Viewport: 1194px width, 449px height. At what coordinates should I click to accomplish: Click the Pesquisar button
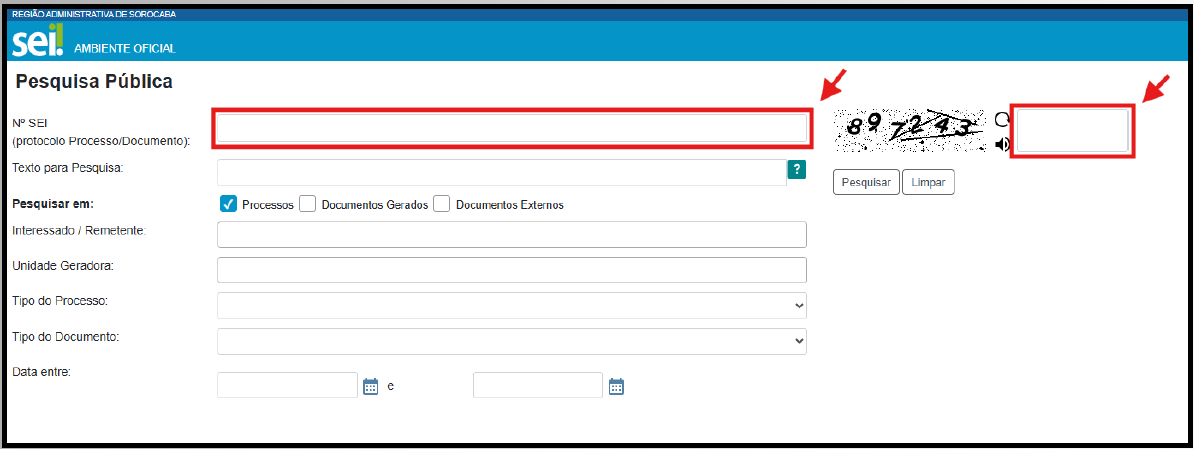[867, 183]
